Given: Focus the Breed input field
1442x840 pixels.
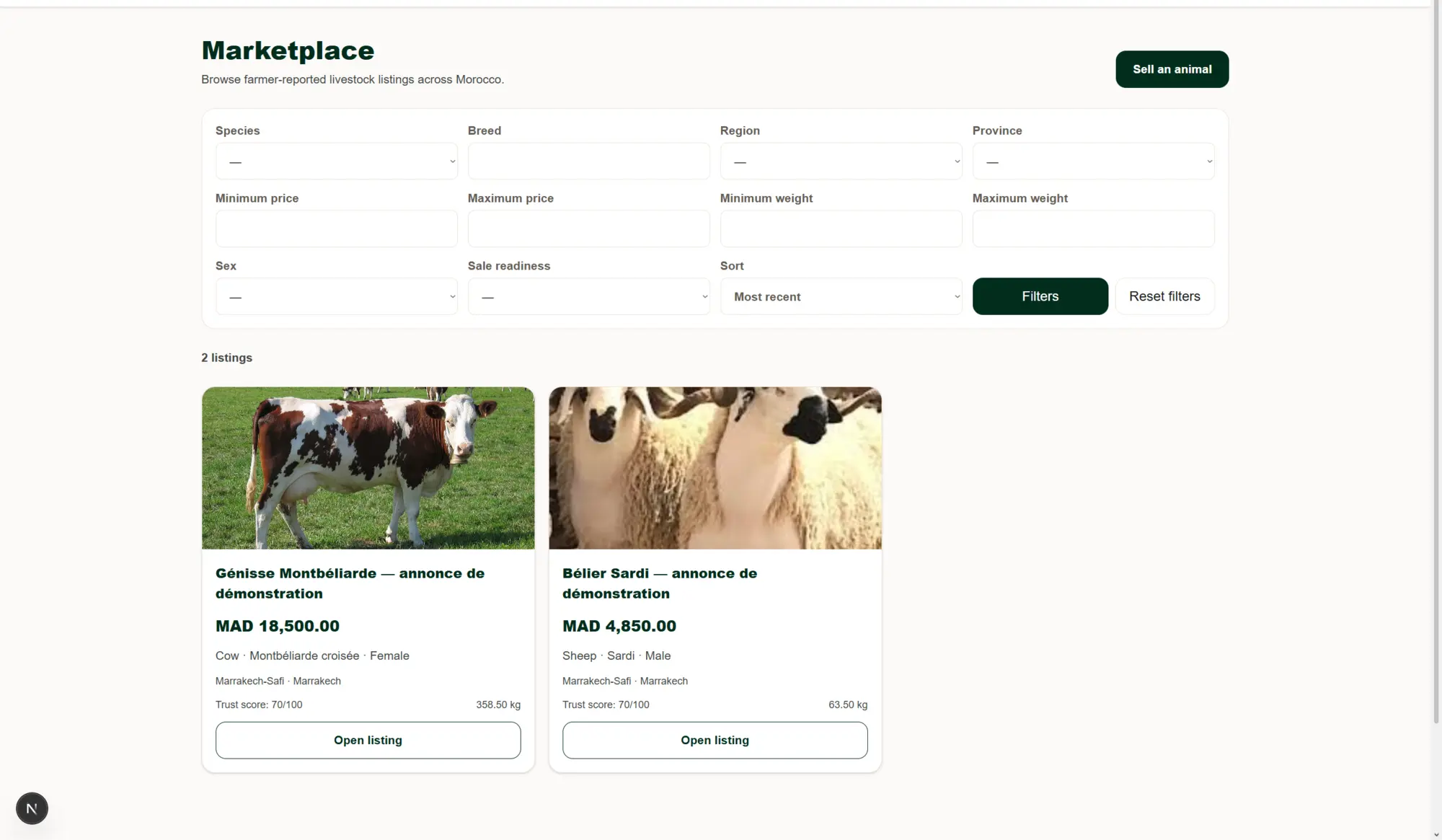Looking at the screenshot, I should 588,161.
